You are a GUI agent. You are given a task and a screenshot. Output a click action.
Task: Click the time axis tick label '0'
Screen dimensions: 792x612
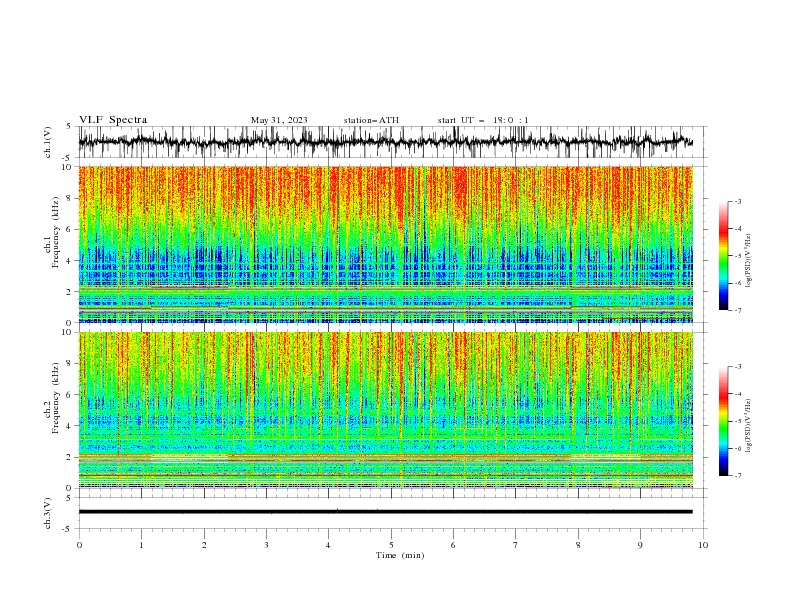click(79, 545)
